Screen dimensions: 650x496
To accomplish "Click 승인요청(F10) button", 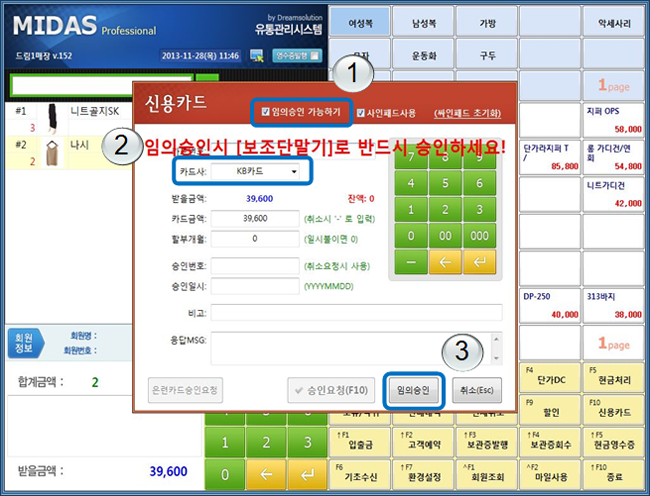I will [x=331, y=390].
